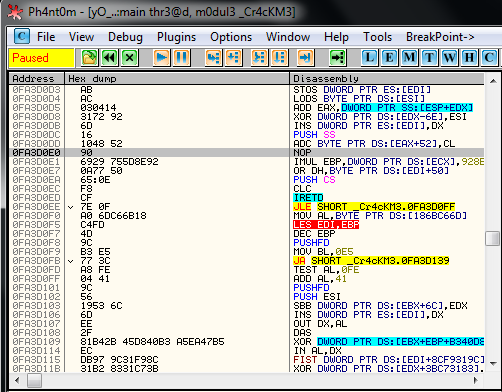Click the Address column header
The height and width of the screenshot is (392, 502).
tap(36, 79)
